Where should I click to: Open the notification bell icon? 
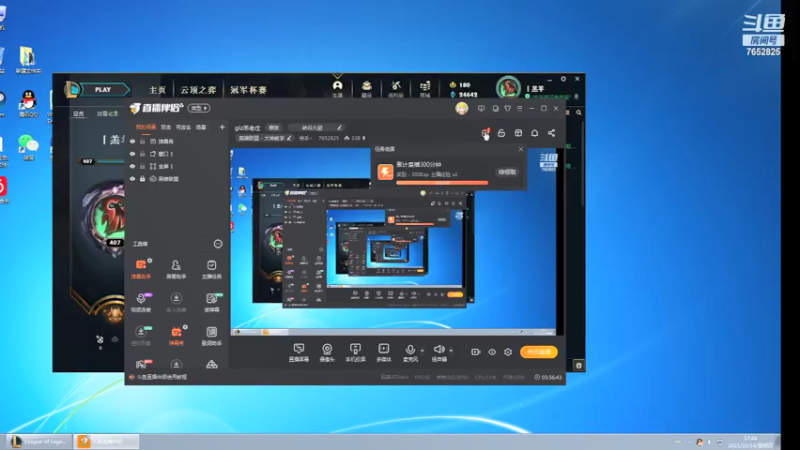[535, 133]
